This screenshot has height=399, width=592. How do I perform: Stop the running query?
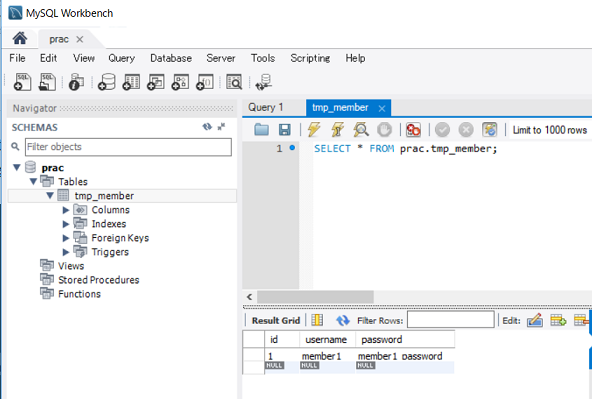(384, 130)
